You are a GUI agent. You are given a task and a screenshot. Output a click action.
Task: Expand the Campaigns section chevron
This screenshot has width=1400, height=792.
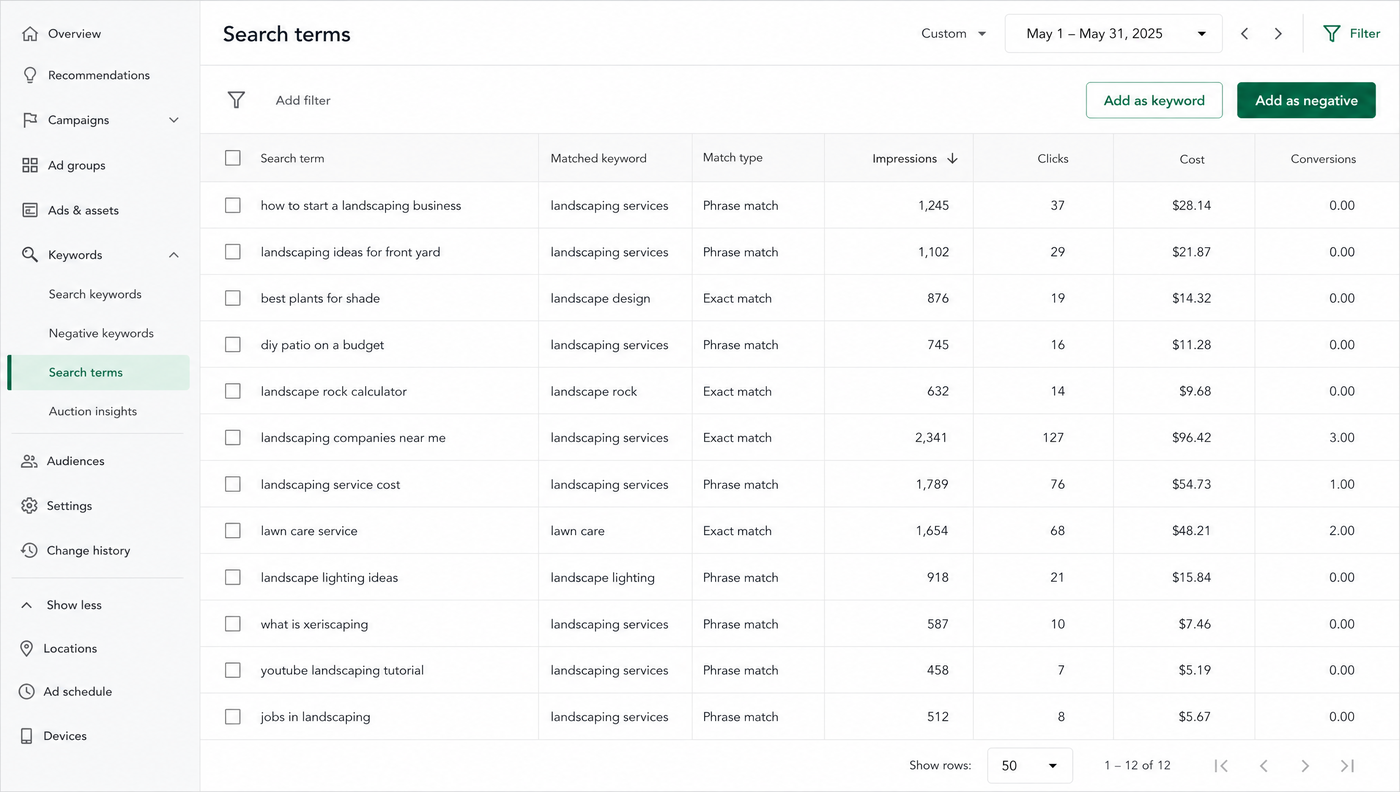[174, 120]
